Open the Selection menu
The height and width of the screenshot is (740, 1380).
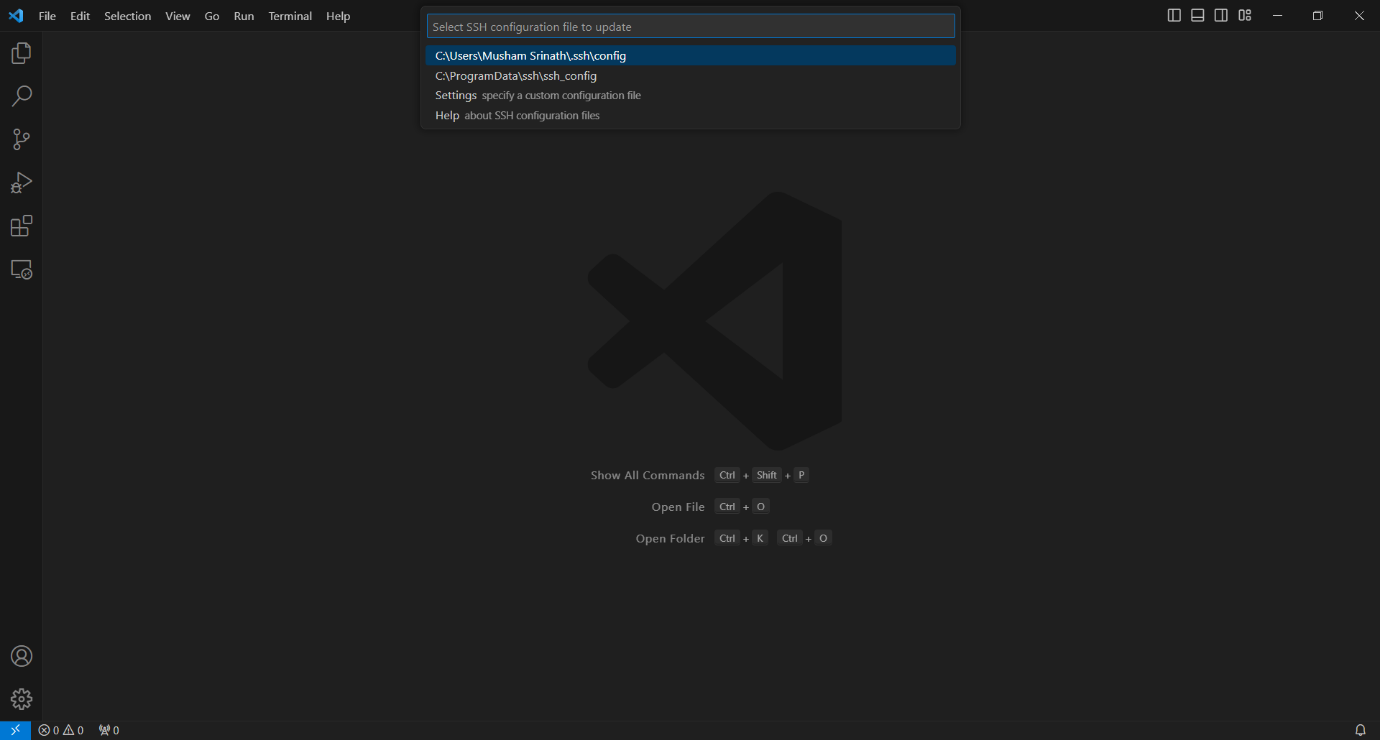(x=128, y=16)
